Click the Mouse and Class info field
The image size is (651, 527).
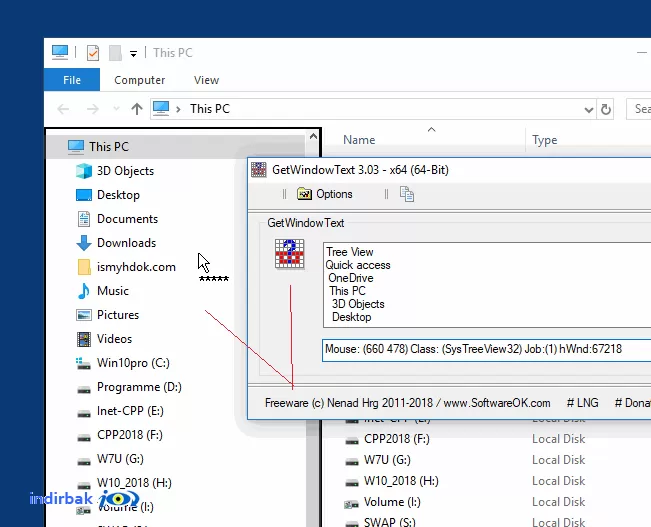[486, 350]
